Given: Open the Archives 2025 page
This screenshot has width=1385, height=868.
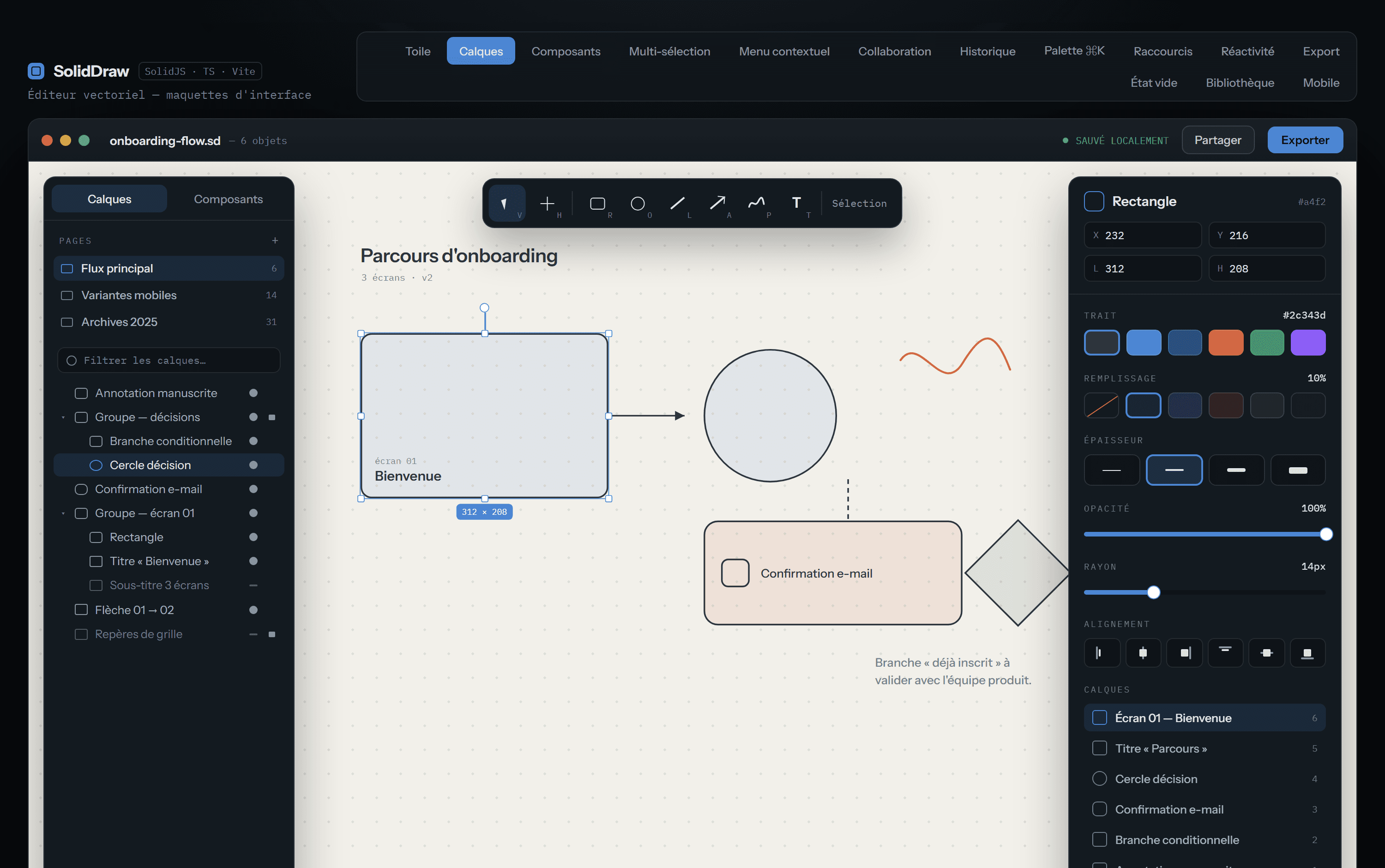Looking at the screenshot, I should click(169, 322).
